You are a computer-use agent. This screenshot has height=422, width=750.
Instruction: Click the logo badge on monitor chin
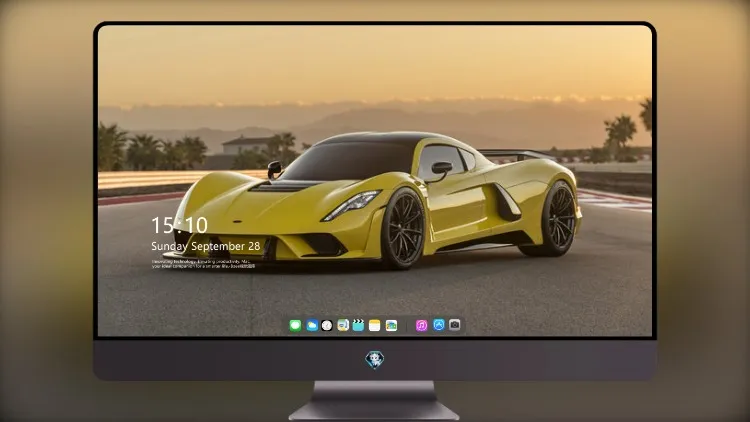[375, 360]
